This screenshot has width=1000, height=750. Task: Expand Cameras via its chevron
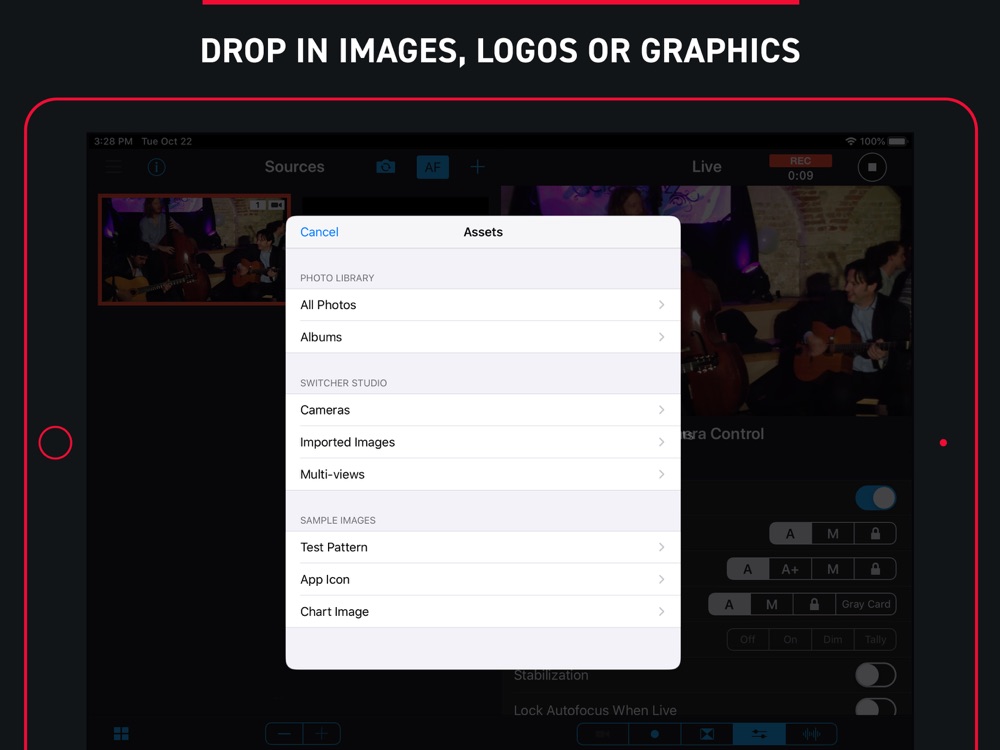[x=661, y=410]
